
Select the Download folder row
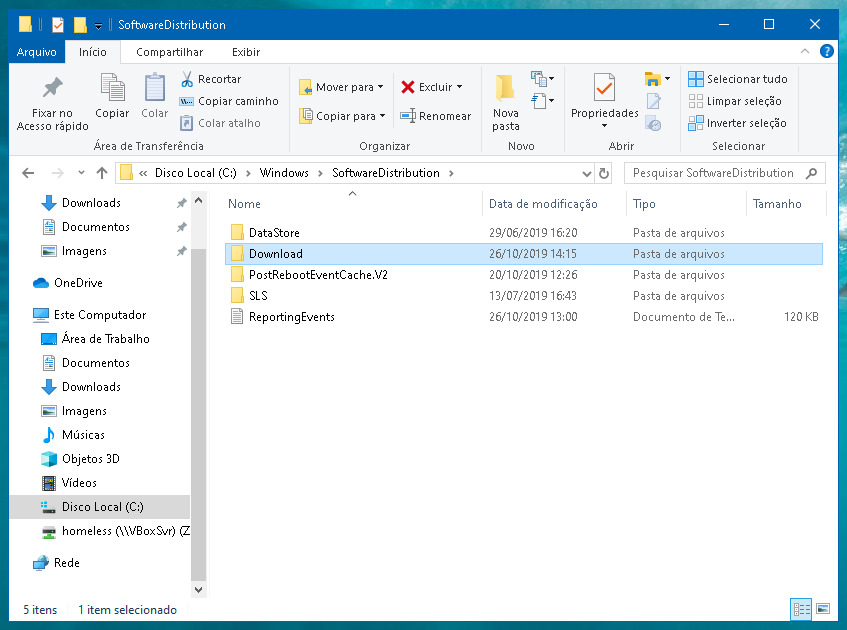[x=523, y=254]
